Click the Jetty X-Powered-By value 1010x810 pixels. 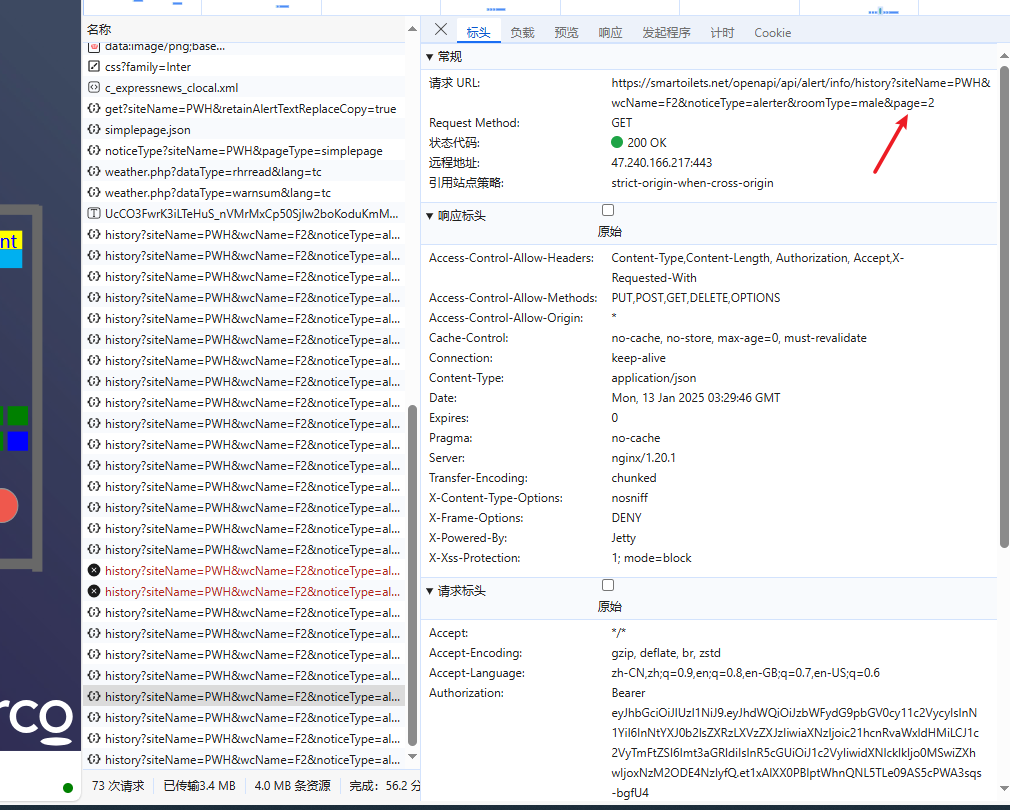(x=624, y=538)
